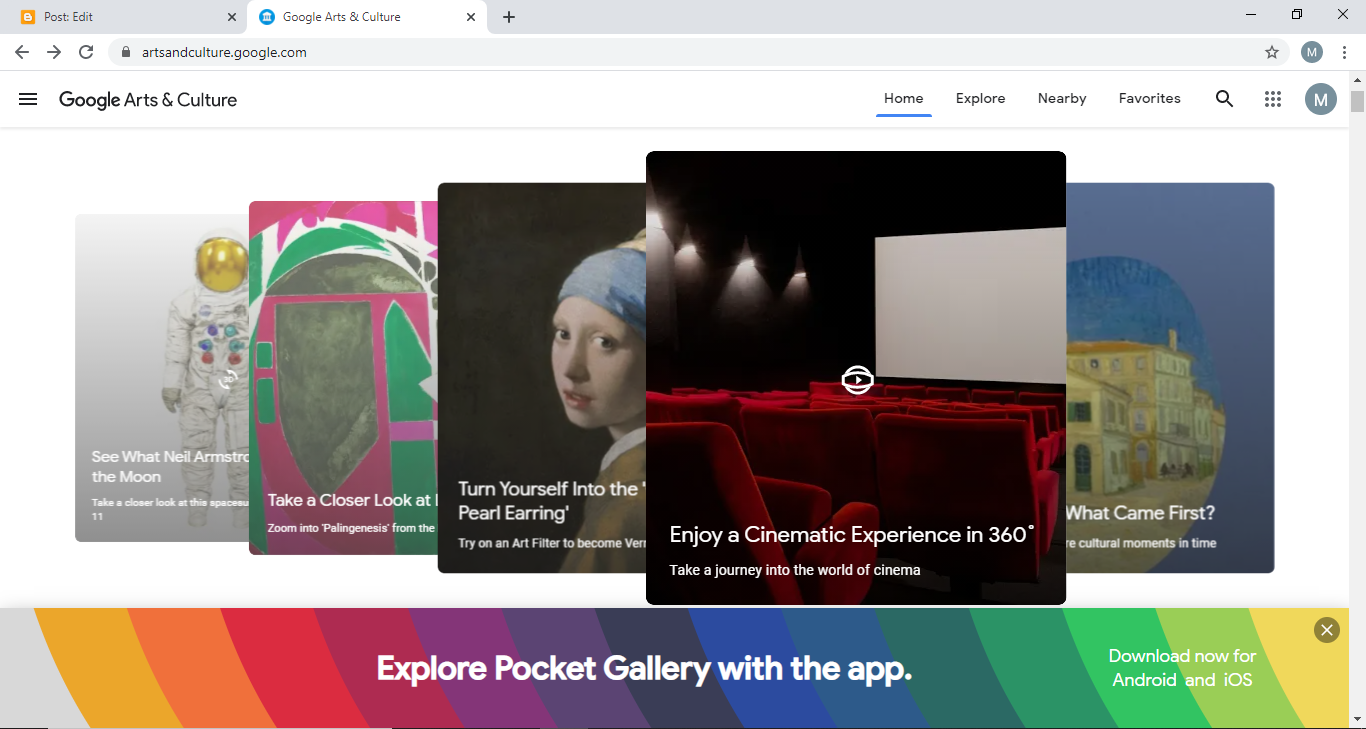Open the What Came First? card
Screen dimensions: 1366x729
click(1170, 378)
